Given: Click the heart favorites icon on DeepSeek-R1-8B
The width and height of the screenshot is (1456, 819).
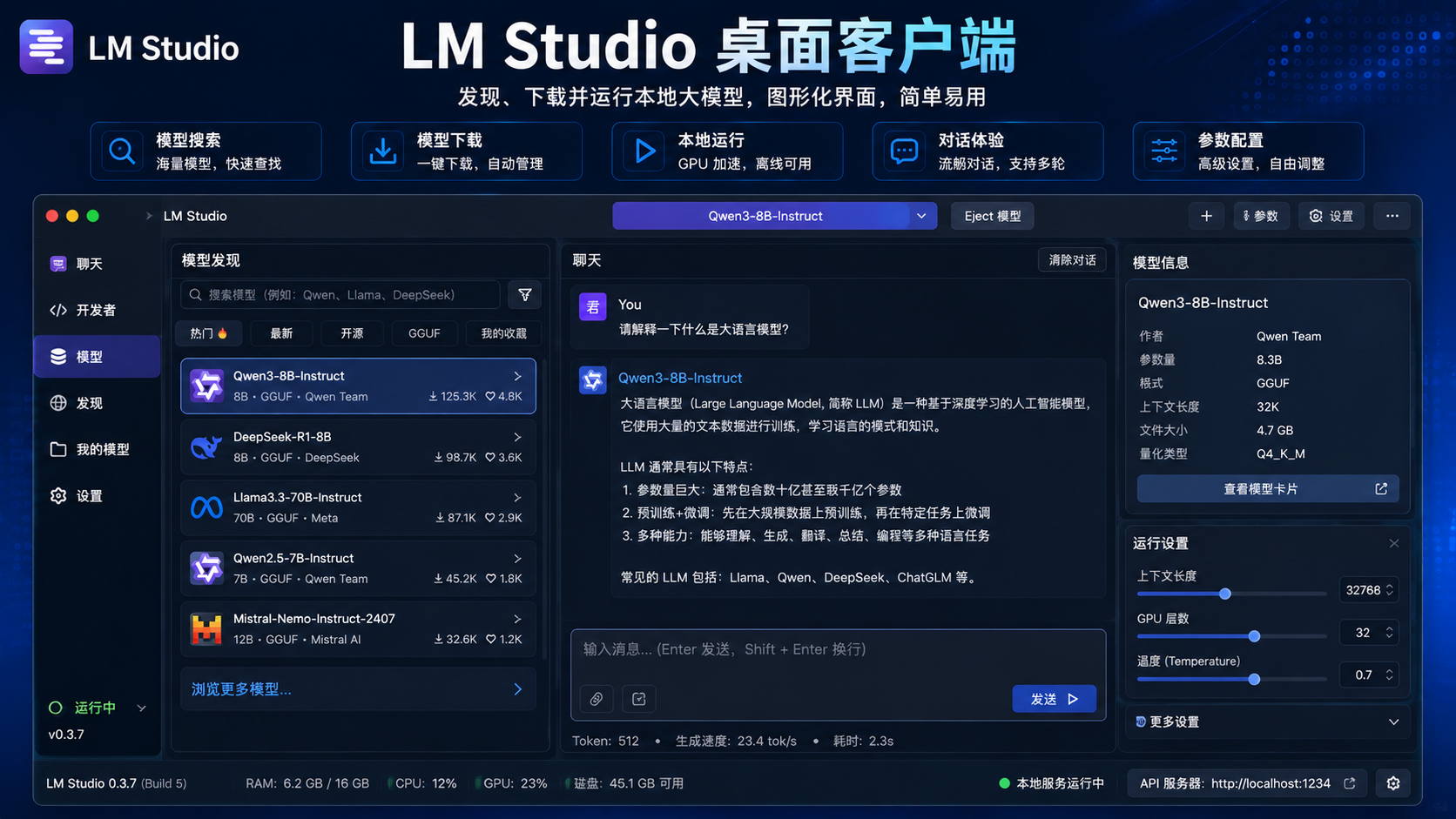Looking at the screenshot, I should pyautogui.click(x=490, y=458).
